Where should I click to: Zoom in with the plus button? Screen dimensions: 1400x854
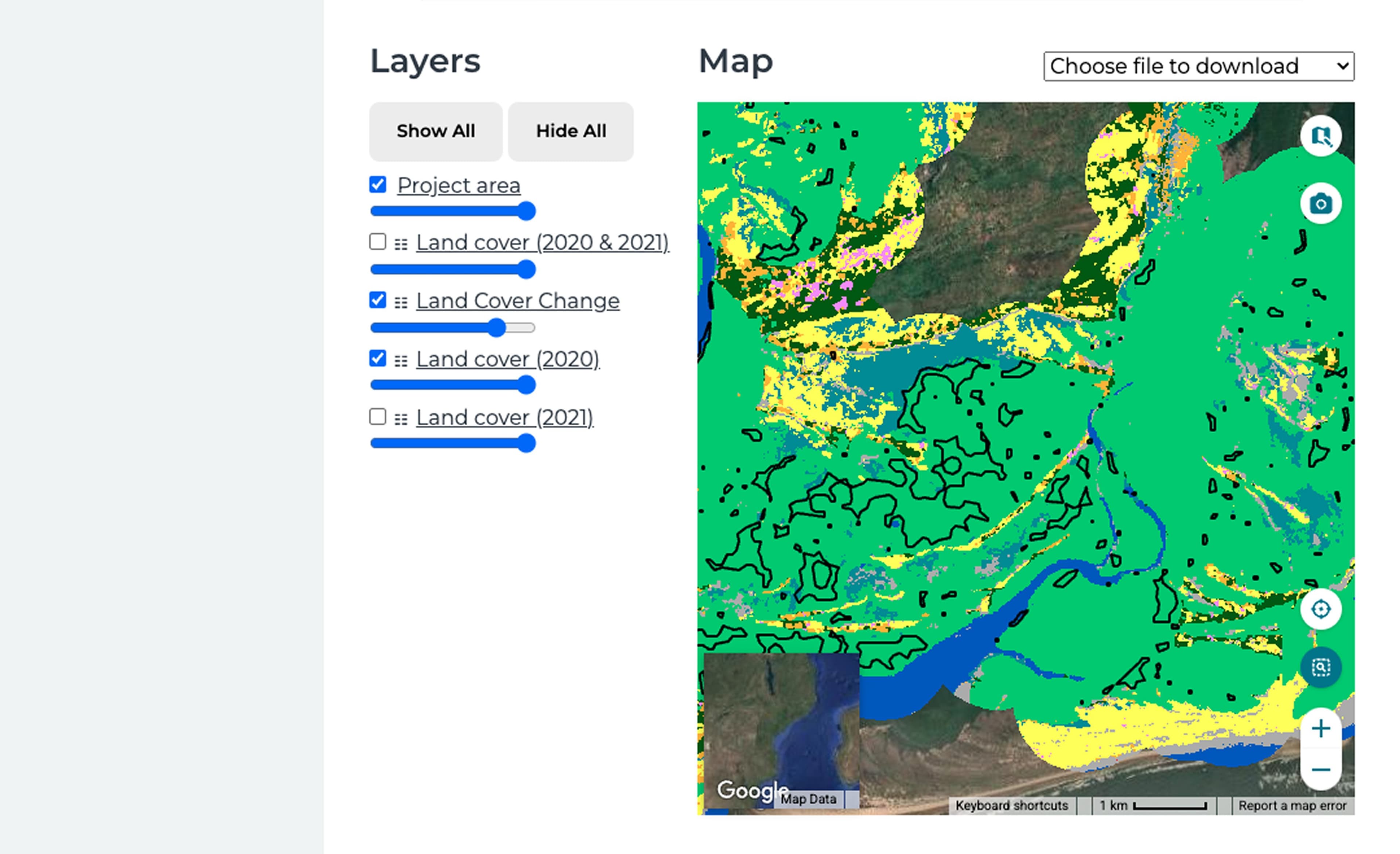tap(1321, 728)
